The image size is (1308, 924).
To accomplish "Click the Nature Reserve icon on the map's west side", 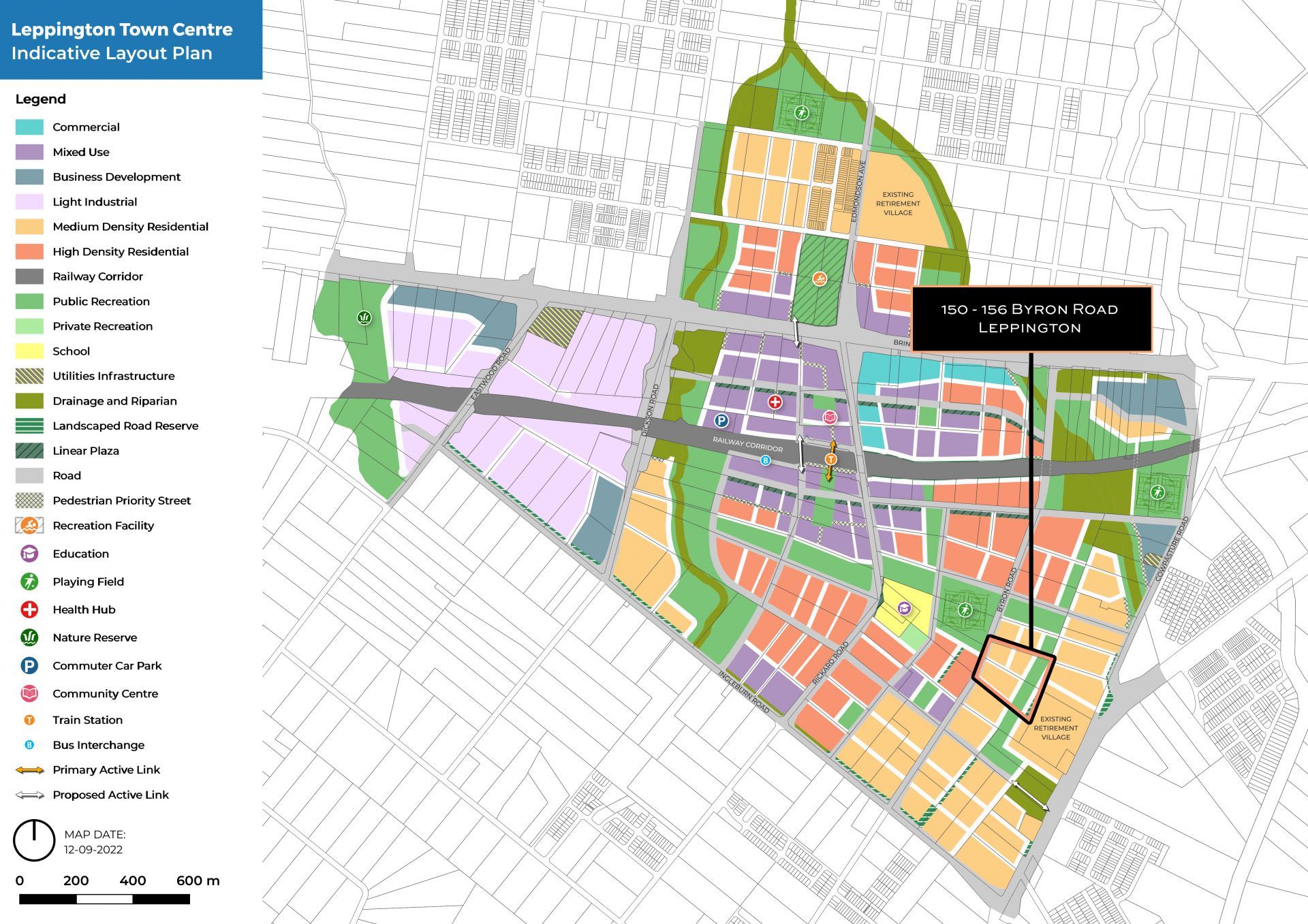I will point(364,317).
